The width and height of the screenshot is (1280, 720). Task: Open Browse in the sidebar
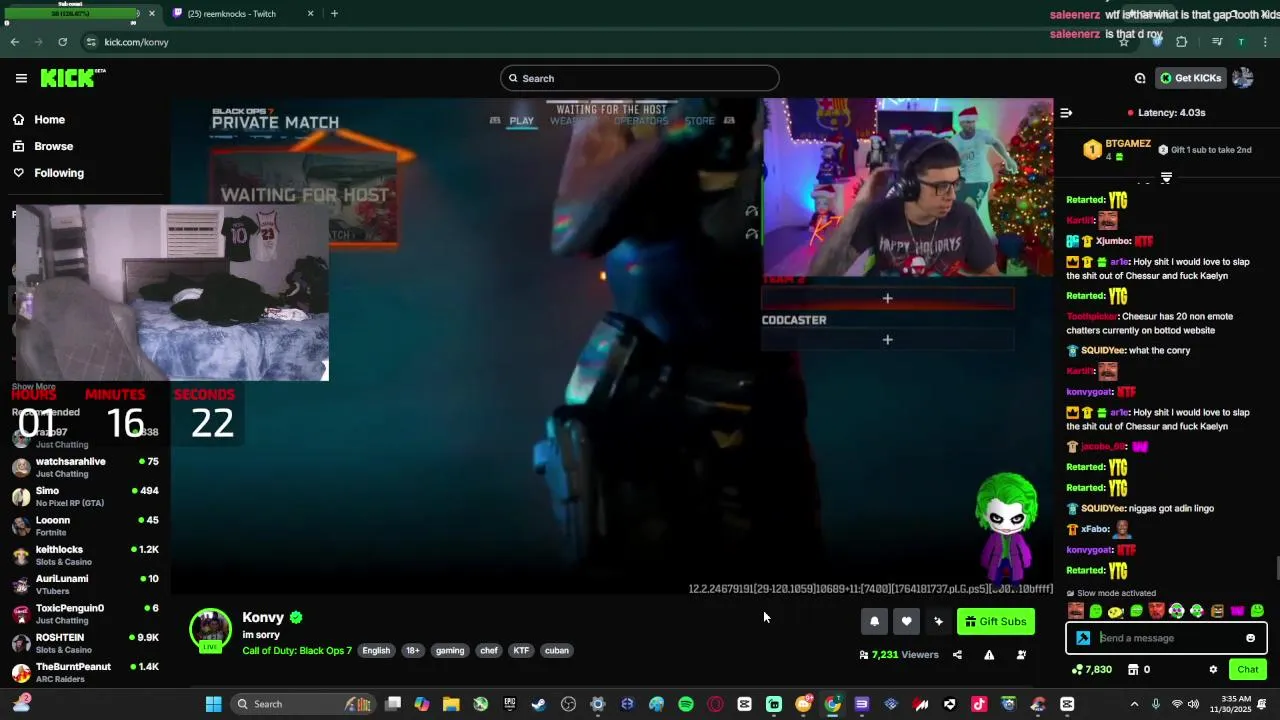[44, 146]
